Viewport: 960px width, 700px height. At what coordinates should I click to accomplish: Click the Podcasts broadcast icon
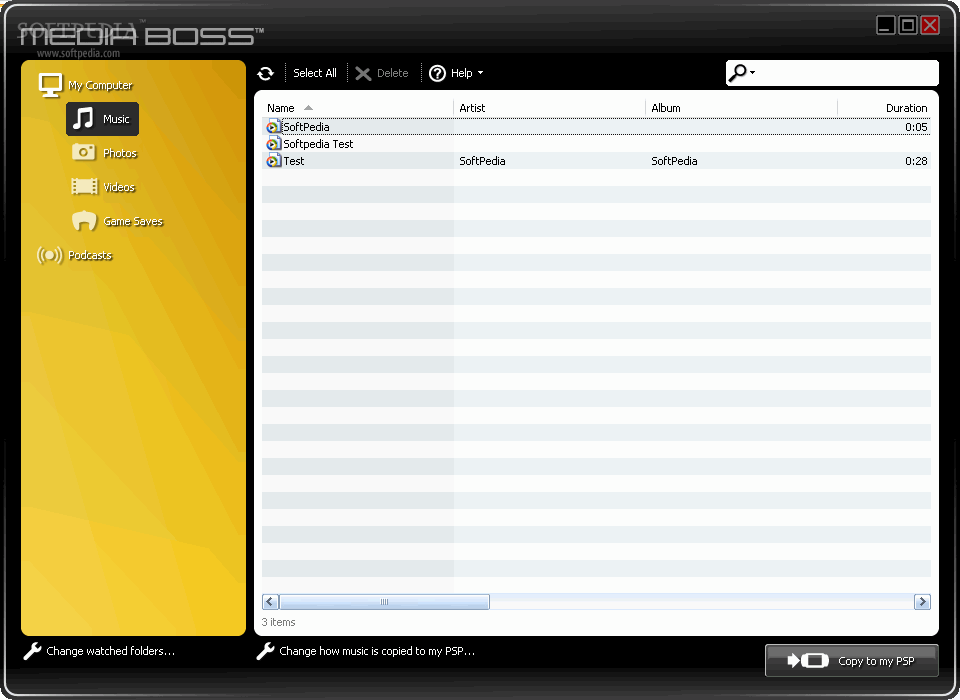[x=50, y=255]
